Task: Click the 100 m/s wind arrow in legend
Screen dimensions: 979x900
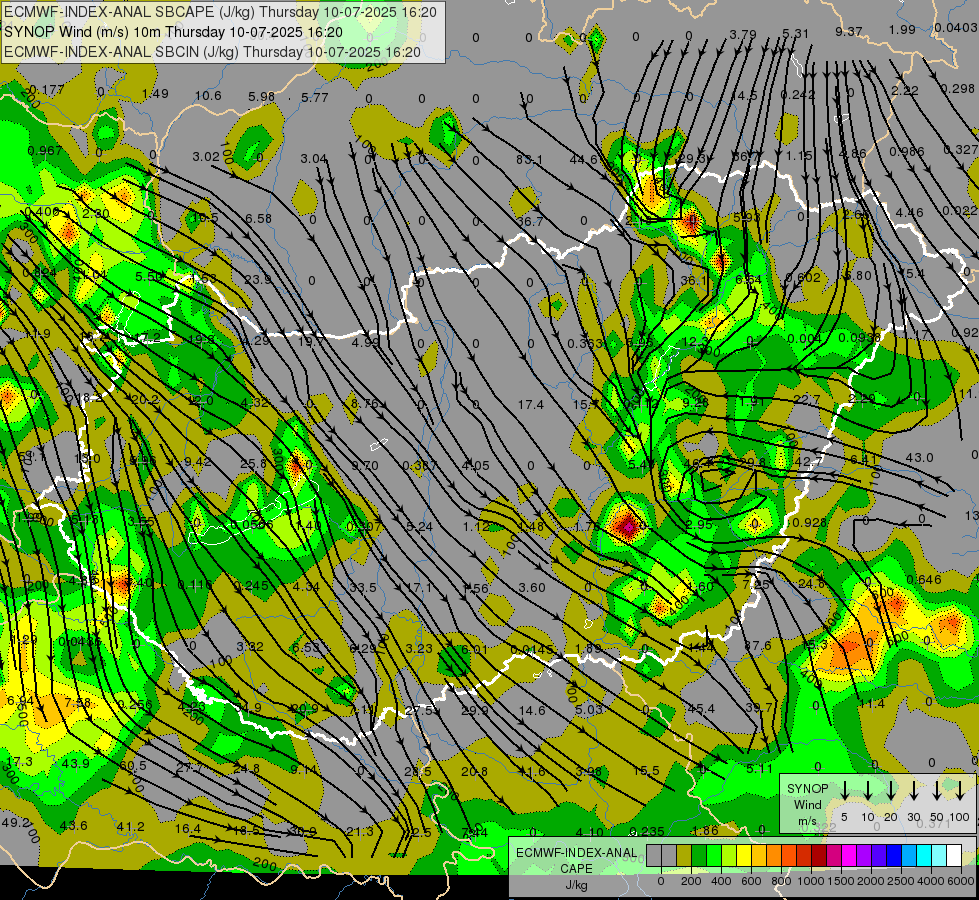Action: coord(960,790)
